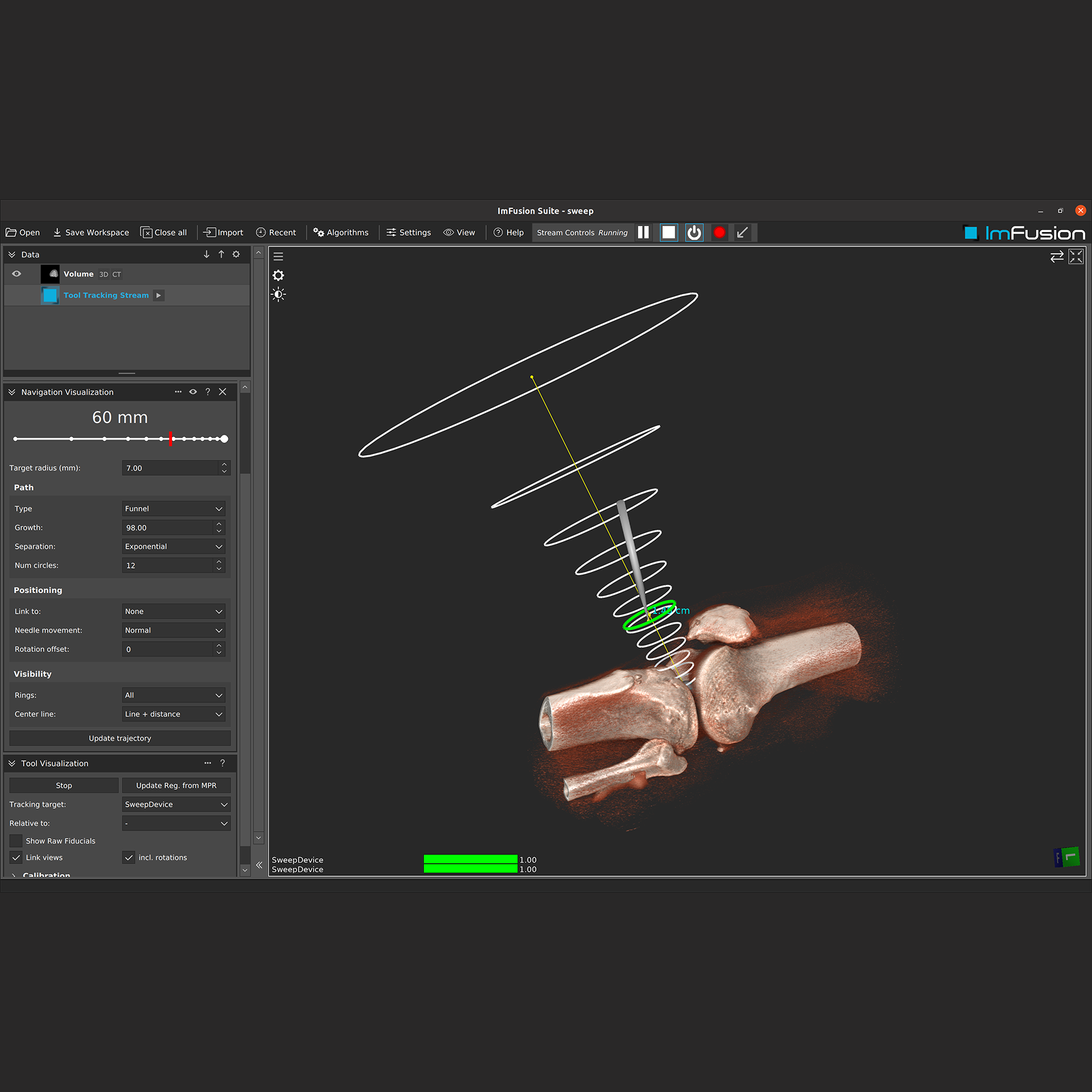Uncheck the incl. rotations checkbox
The width and height of the screenshot is (1092, 1092).
click(129, 858)
